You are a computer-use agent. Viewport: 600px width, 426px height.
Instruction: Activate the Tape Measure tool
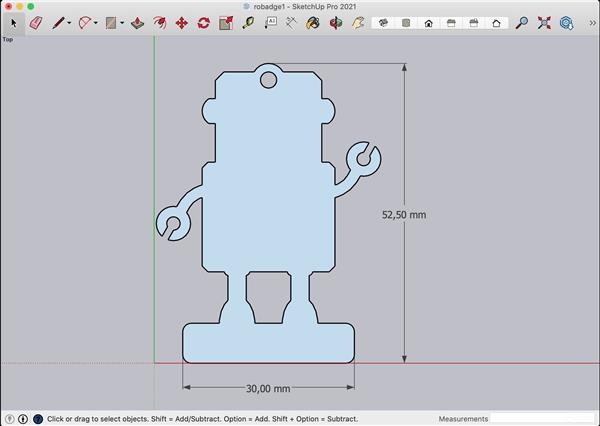click(x=248, y=22)
